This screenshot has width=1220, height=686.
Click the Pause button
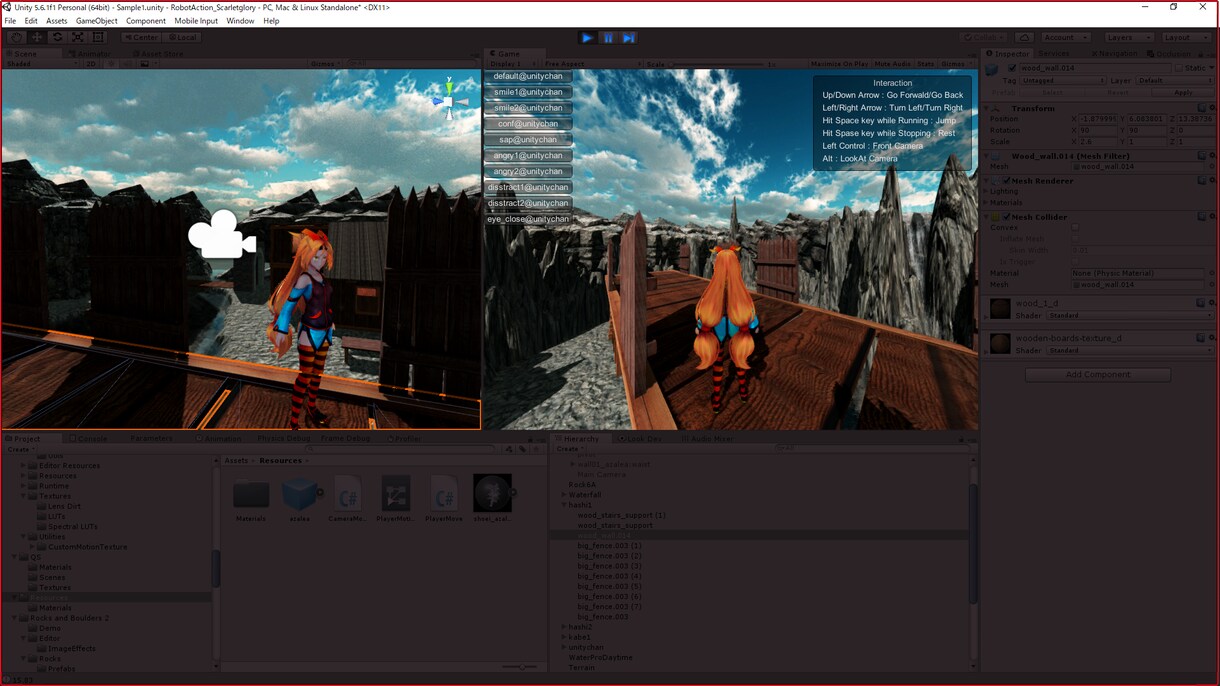[x=608, y=38]
